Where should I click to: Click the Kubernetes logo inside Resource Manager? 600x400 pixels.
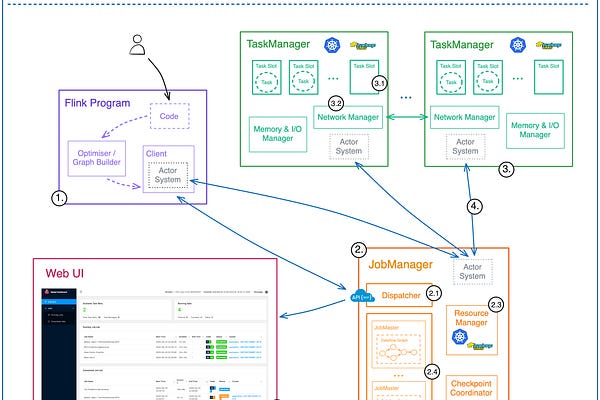[x=460, y=337]
